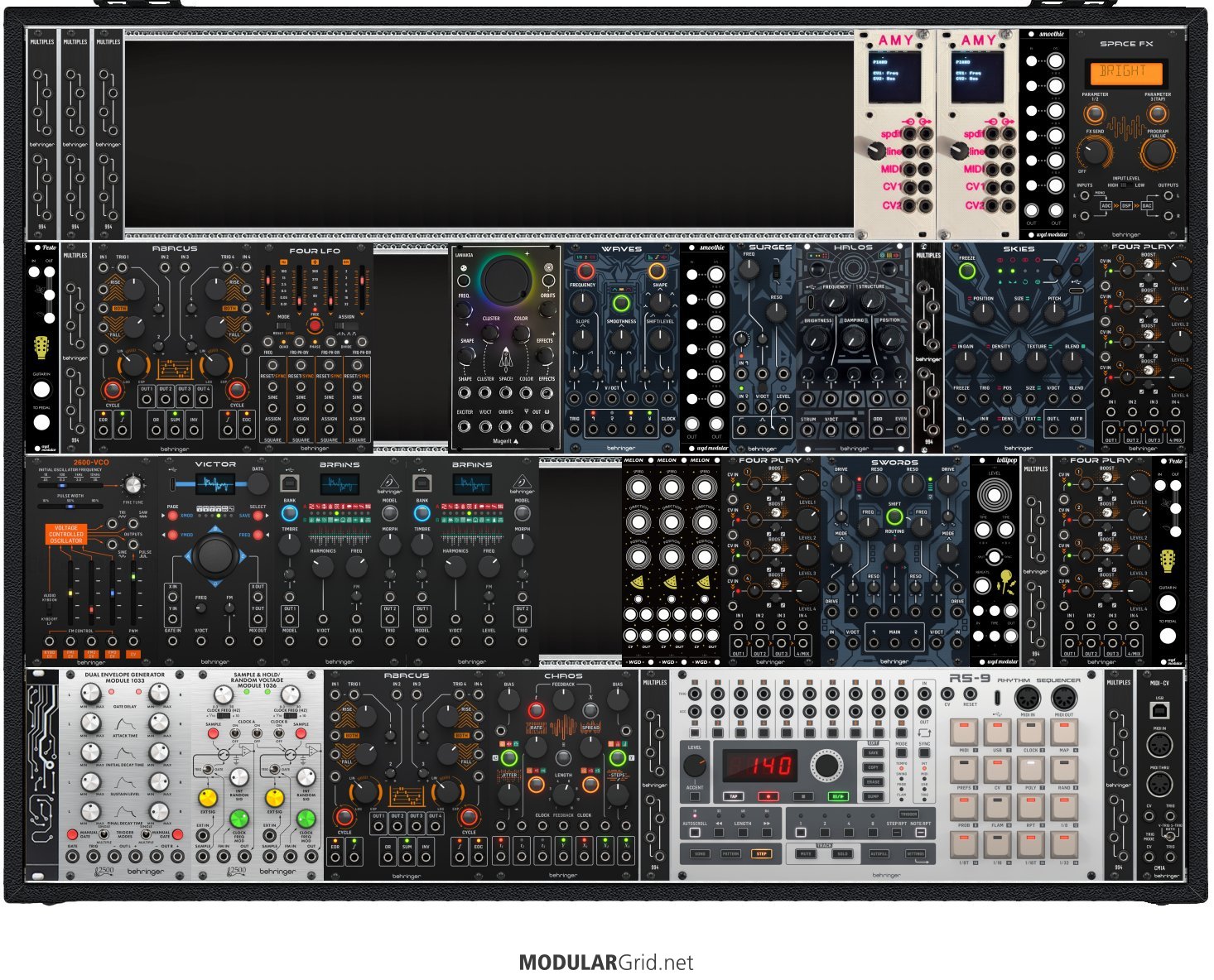Tap the POLY pad on RS-9

click(x=1030, y=771)
